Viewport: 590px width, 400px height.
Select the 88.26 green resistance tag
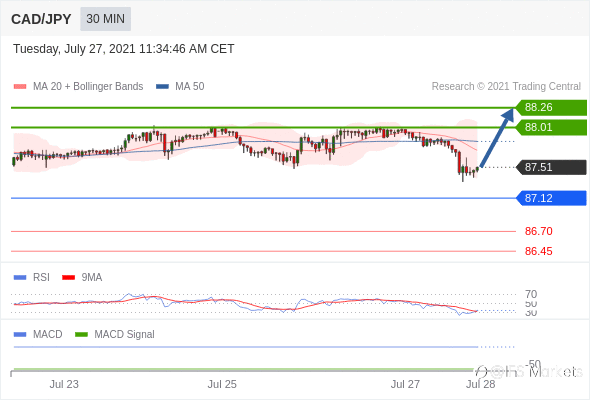551,107
